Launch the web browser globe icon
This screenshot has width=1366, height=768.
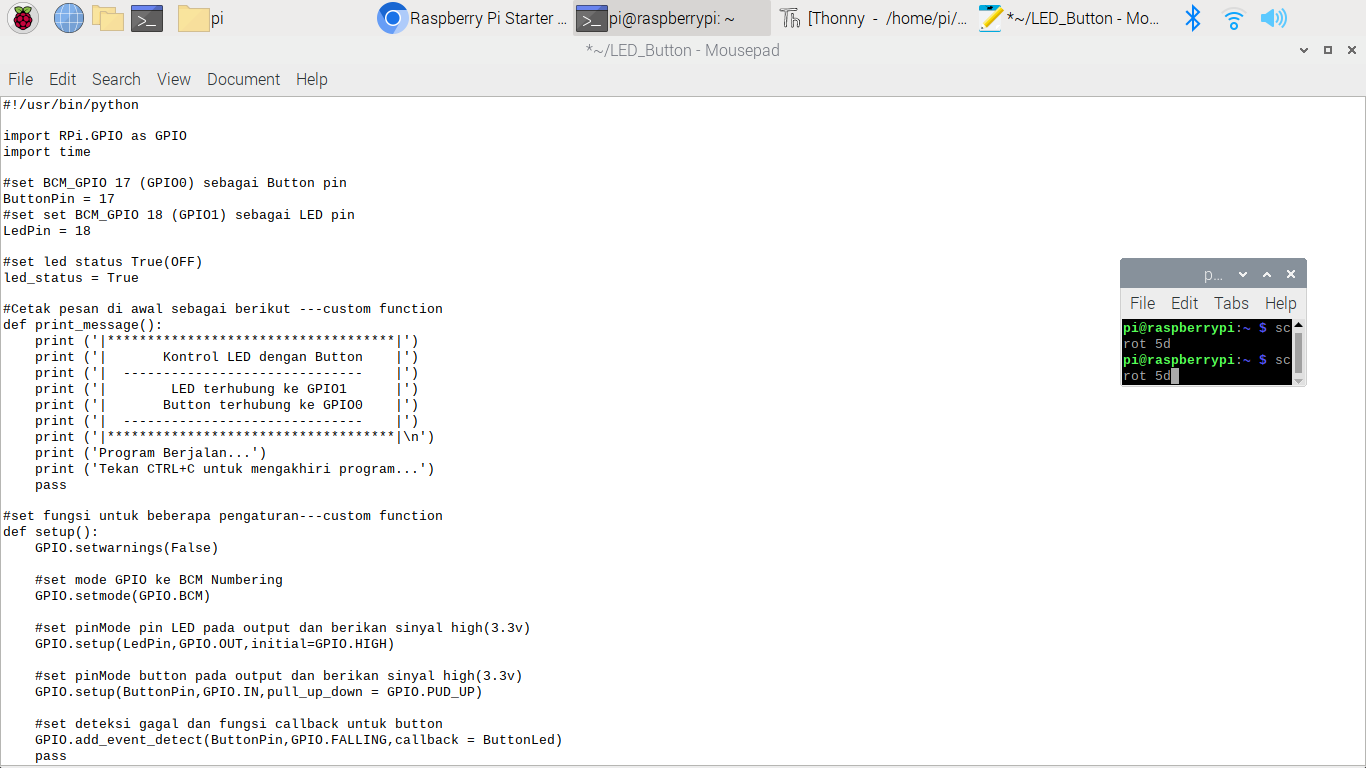point(69,18)
